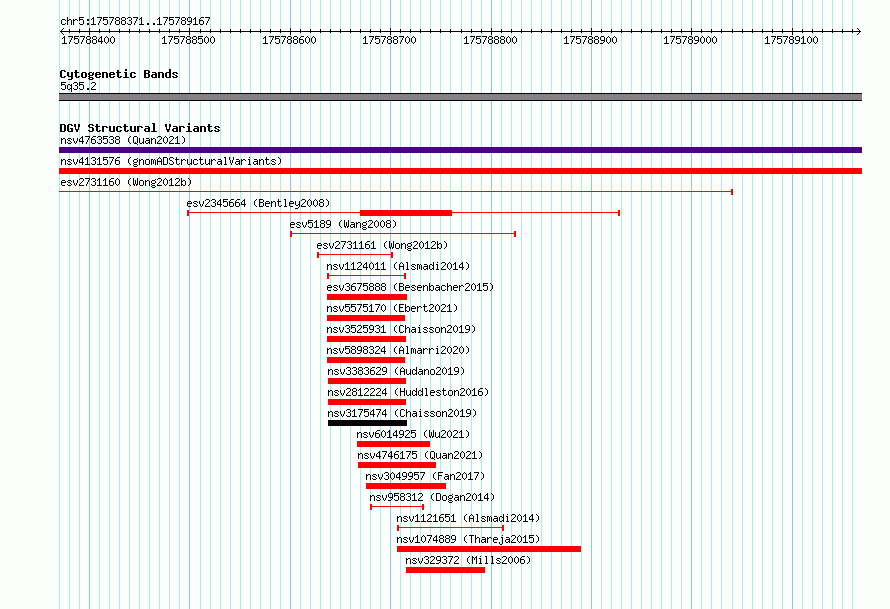Viewport: 890px width, 609px height.
Task: Select the red bar under nsv6014925
Action: point(393,444)
